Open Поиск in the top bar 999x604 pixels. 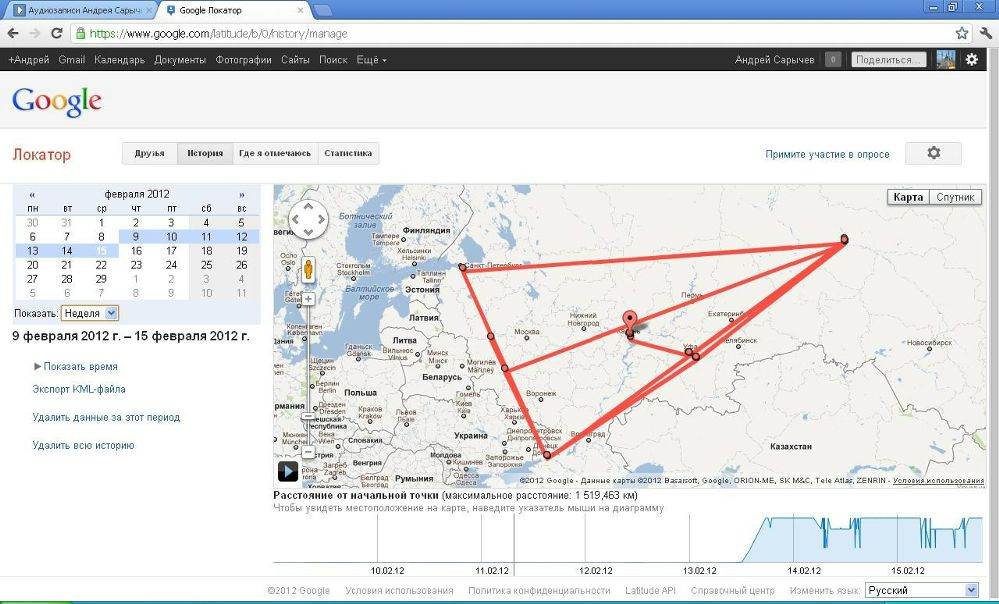click(333, 60)
